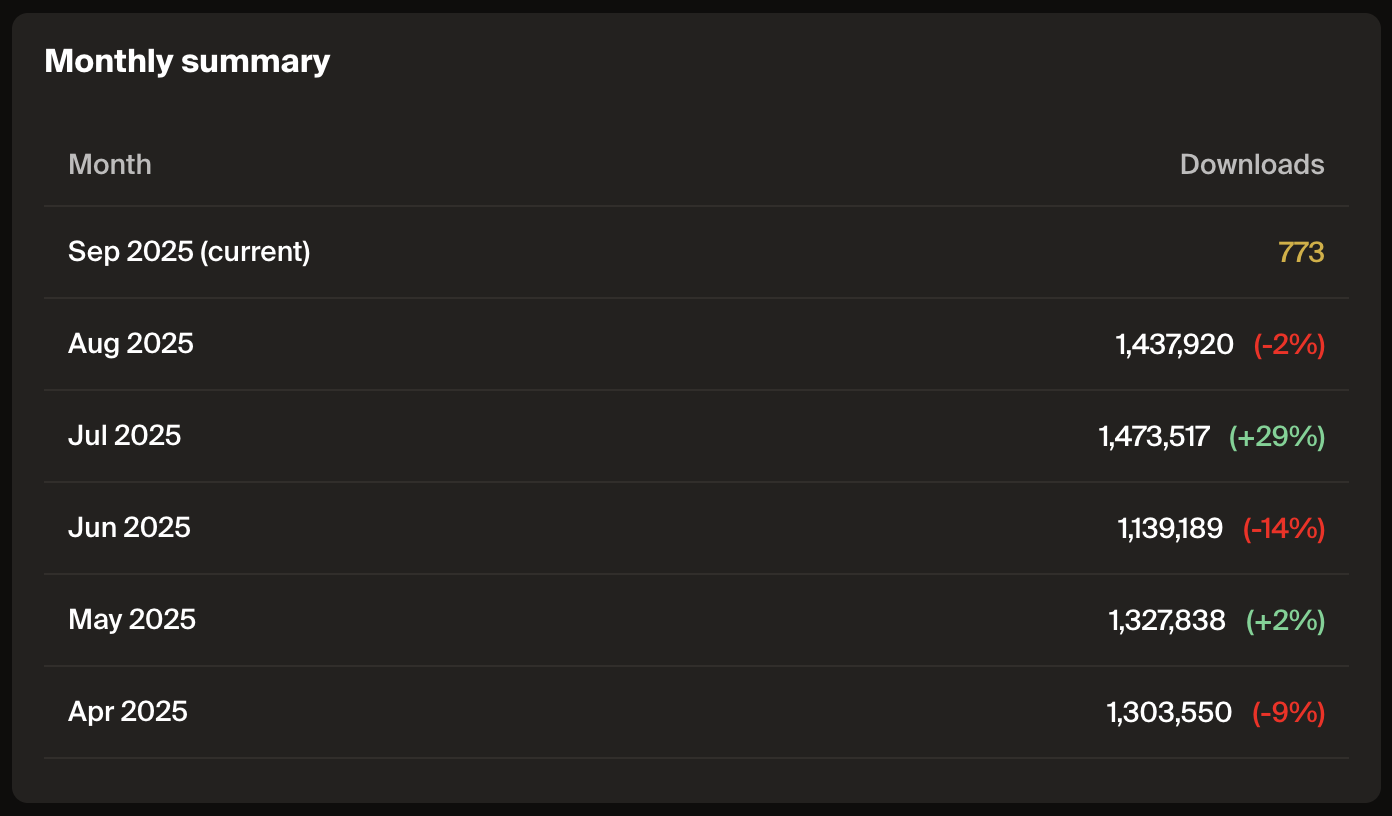The width and height of the screenshot is (1392, 816).
Task: Select the Jun 2025 row label
Action: [129, 528]
